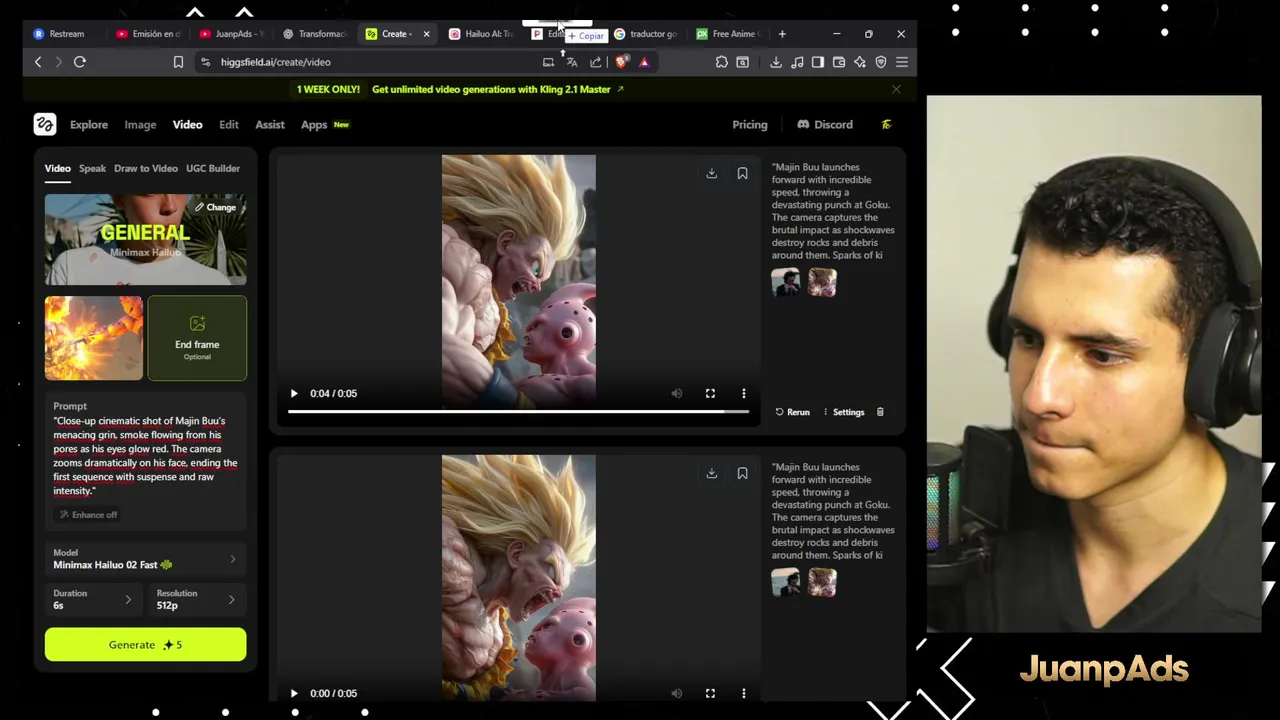
Task: Mute the first video volume
Action: [677, 393]
